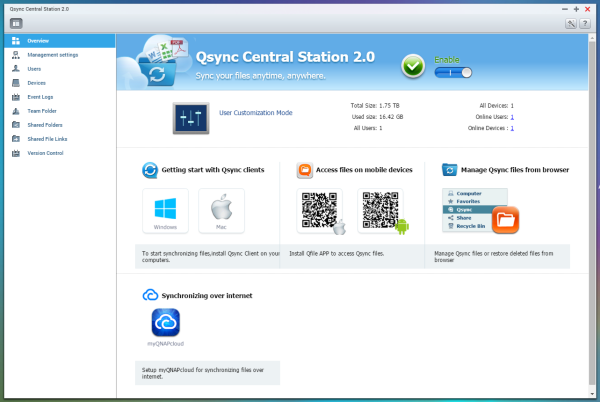Go to Devices section

point(36,82)
